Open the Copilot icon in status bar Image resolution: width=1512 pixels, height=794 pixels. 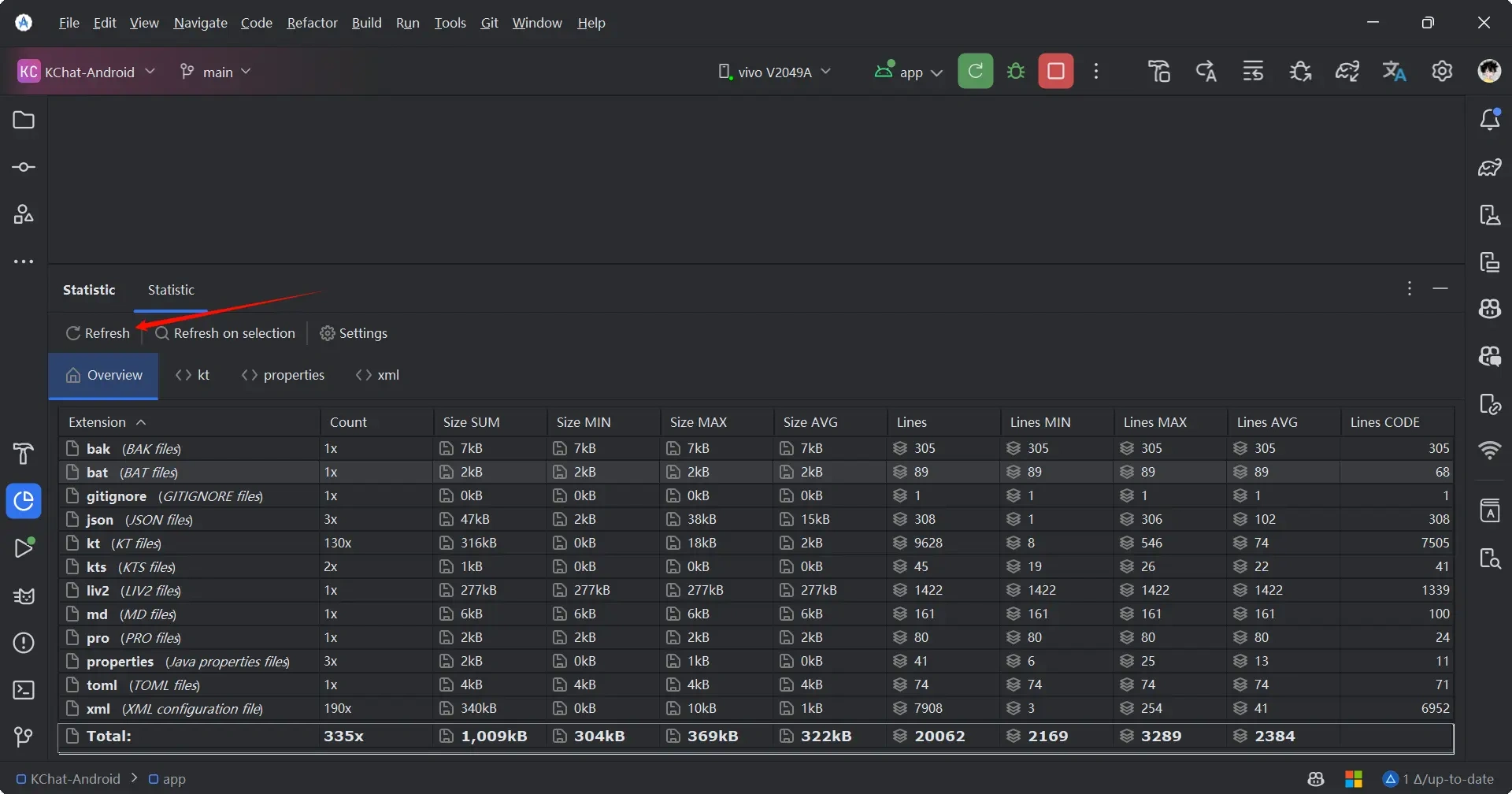click(1316, 779)
